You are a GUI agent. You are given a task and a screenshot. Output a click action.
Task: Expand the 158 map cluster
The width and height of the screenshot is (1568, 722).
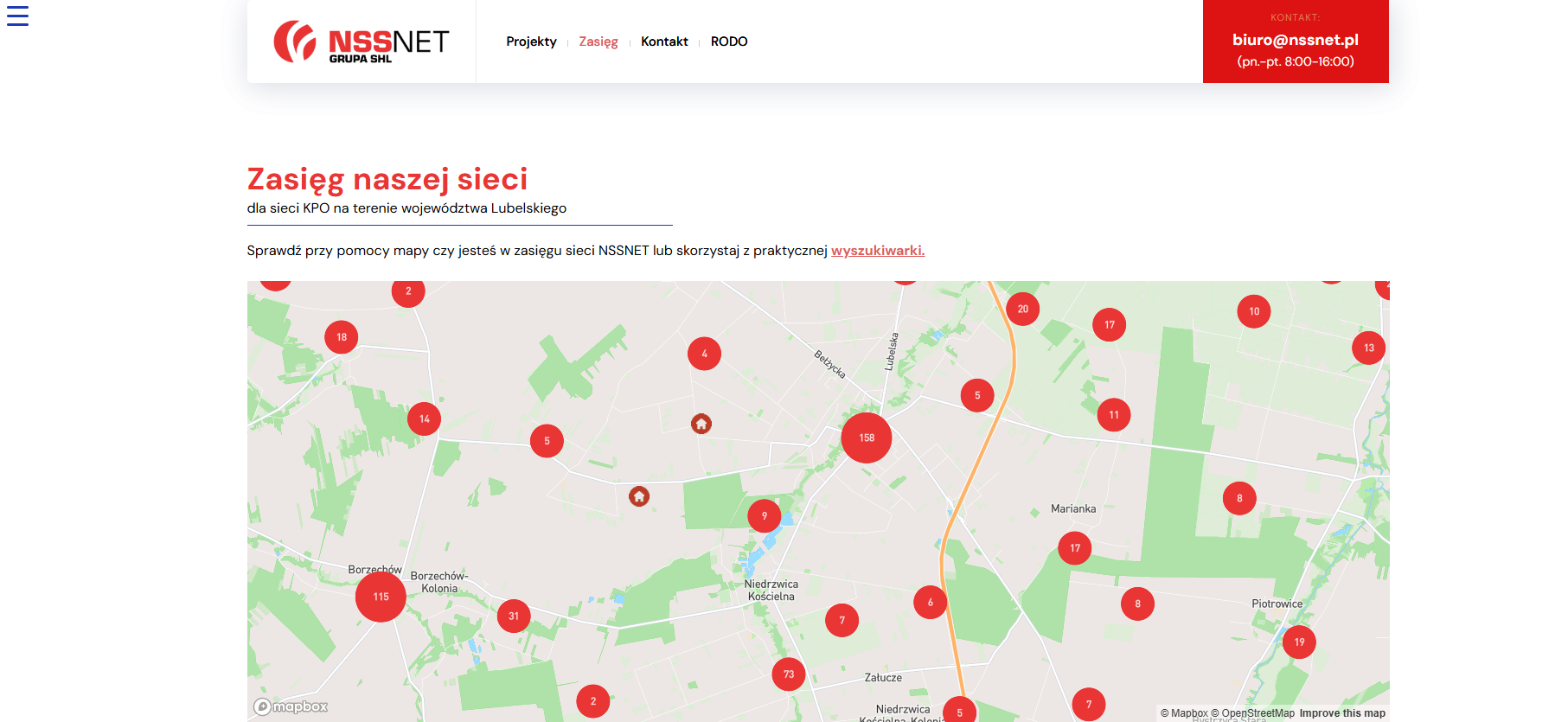[867, 438]
